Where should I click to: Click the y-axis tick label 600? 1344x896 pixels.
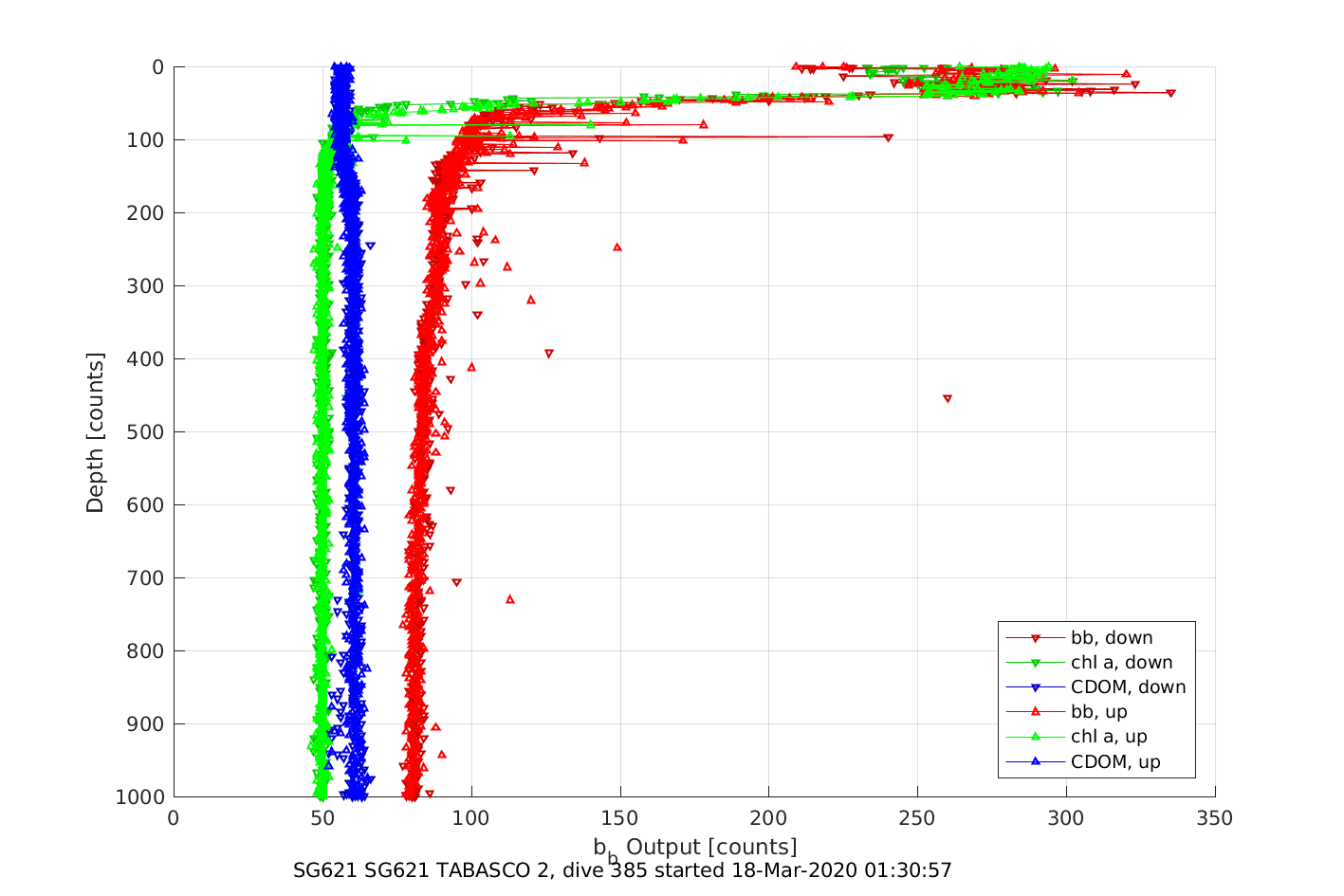point(146,505)
